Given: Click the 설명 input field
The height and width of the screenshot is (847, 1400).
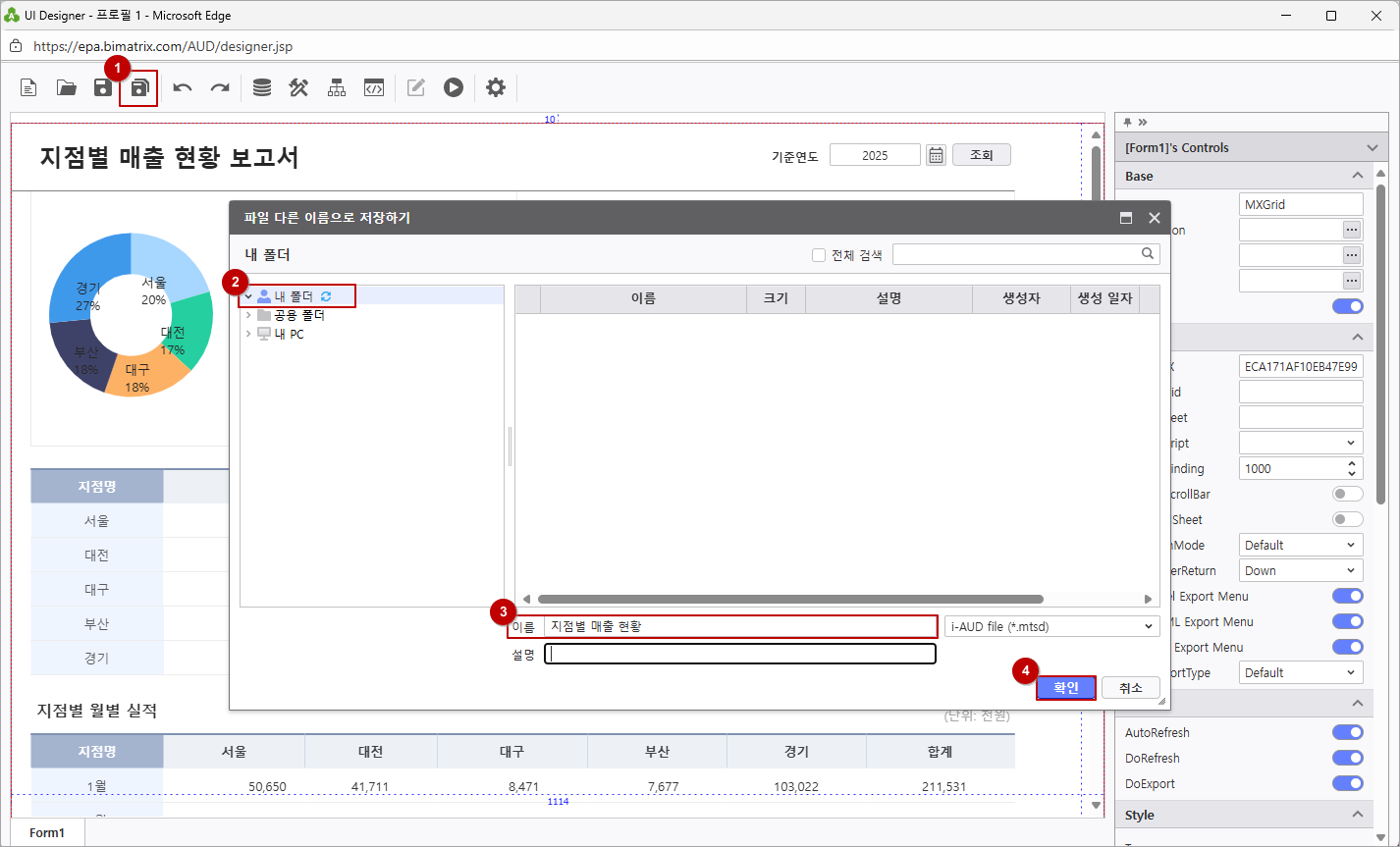Looking at the screenshot, I should click(740, 654).
